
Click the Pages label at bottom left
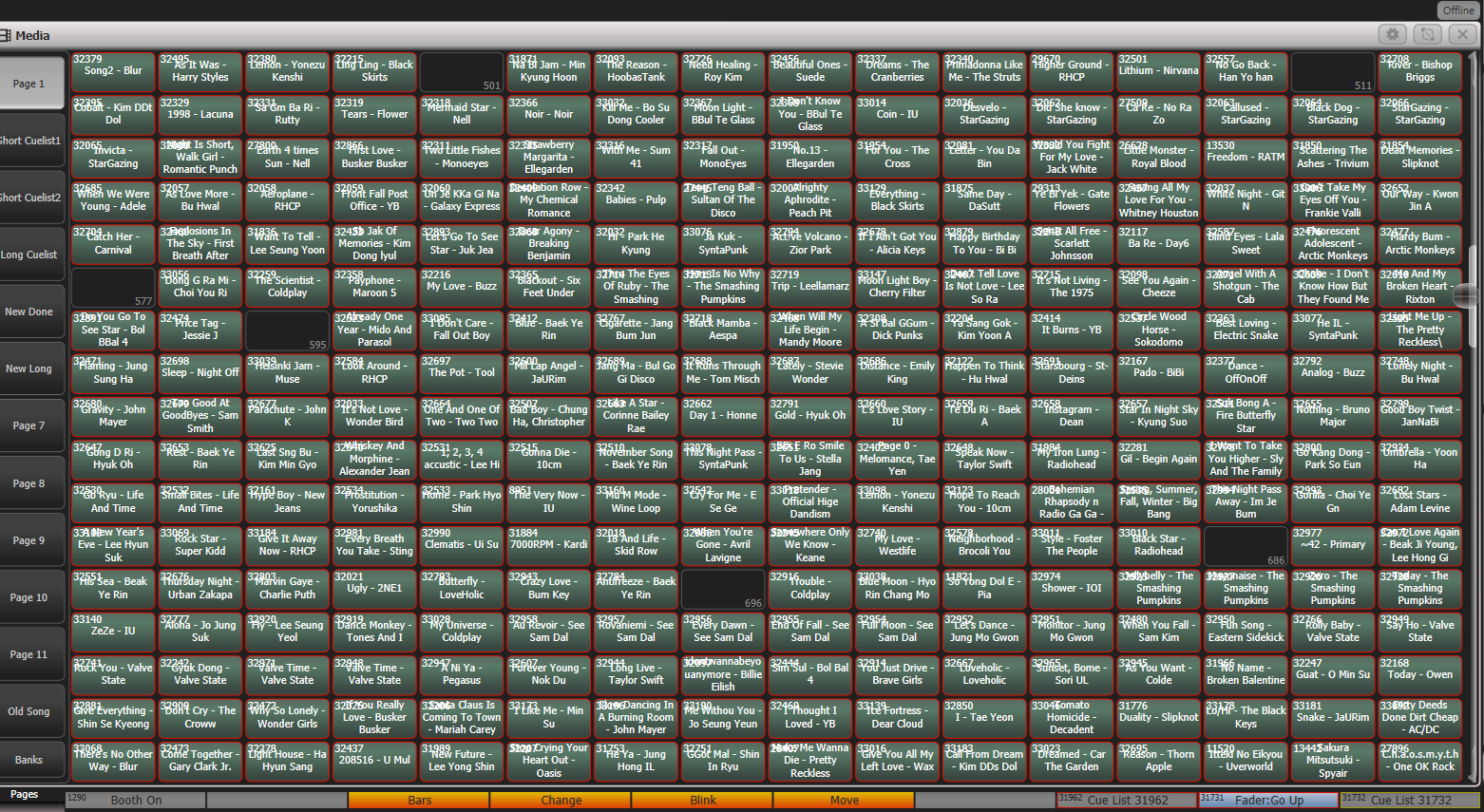[25, 794]
